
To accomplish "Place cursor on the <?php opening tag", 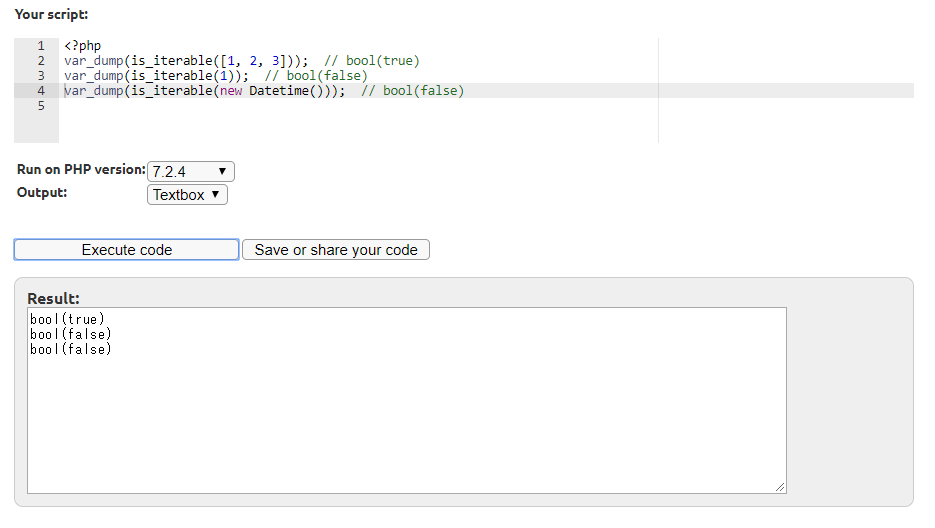I will (x=82, y=46).
